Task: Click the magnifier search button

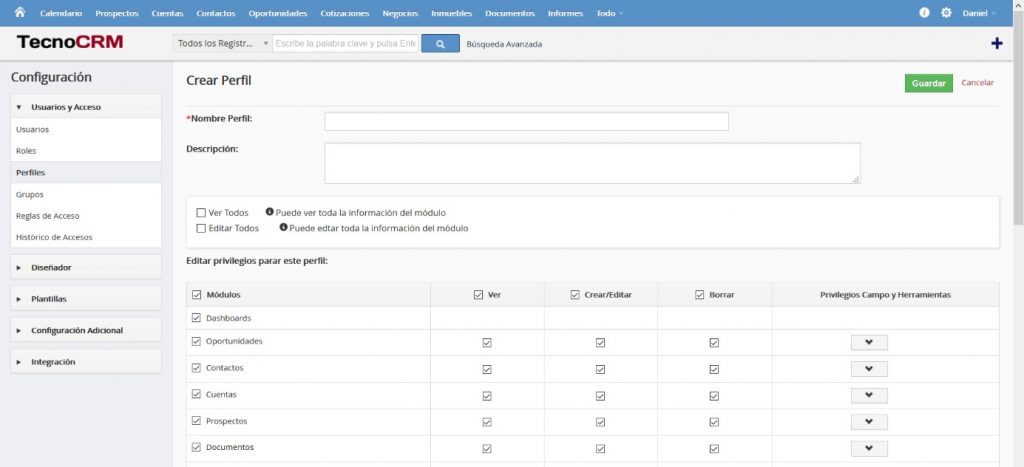Action: point(440,44)
